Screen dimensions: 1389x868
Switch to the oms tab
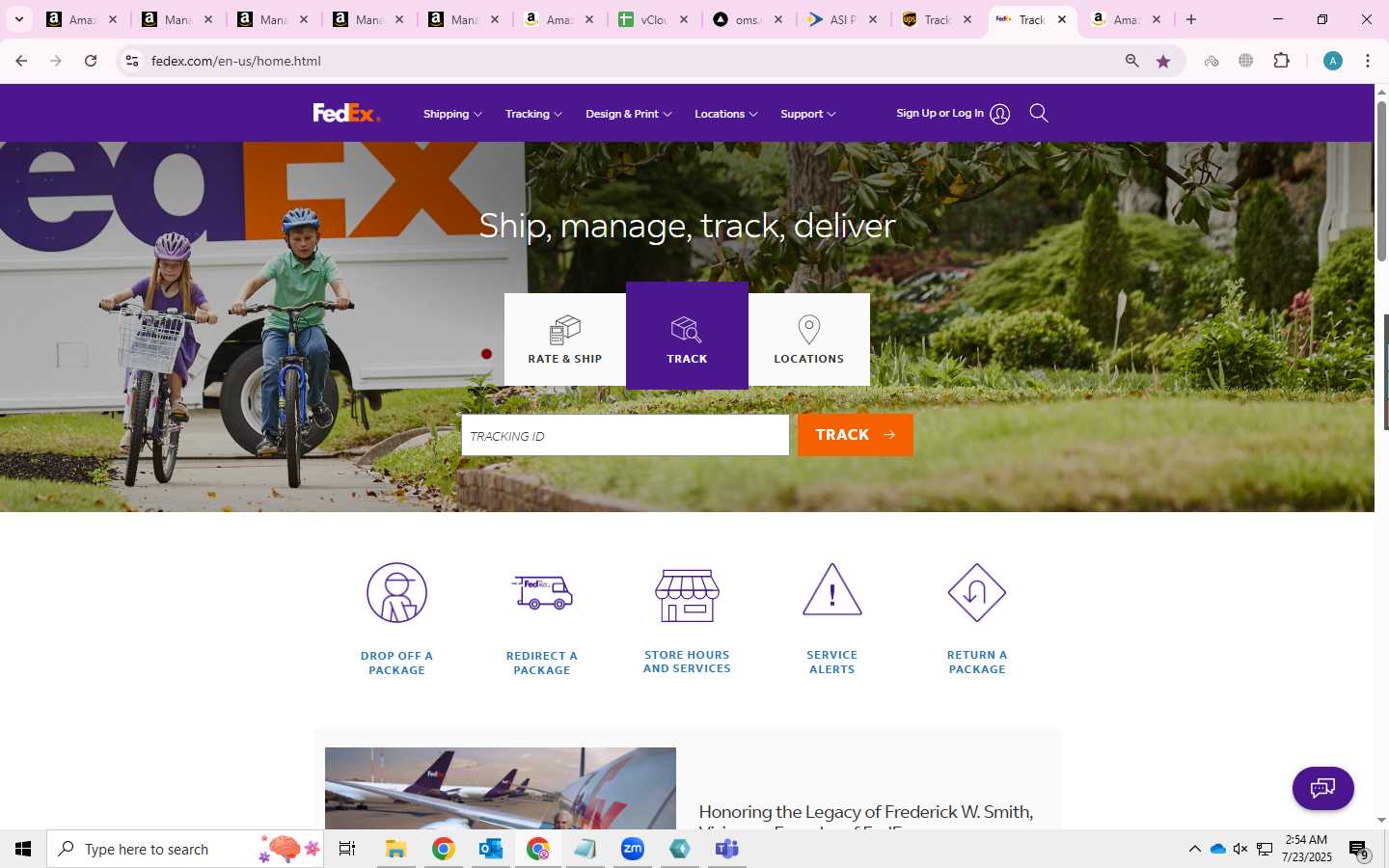coord(749,19)
